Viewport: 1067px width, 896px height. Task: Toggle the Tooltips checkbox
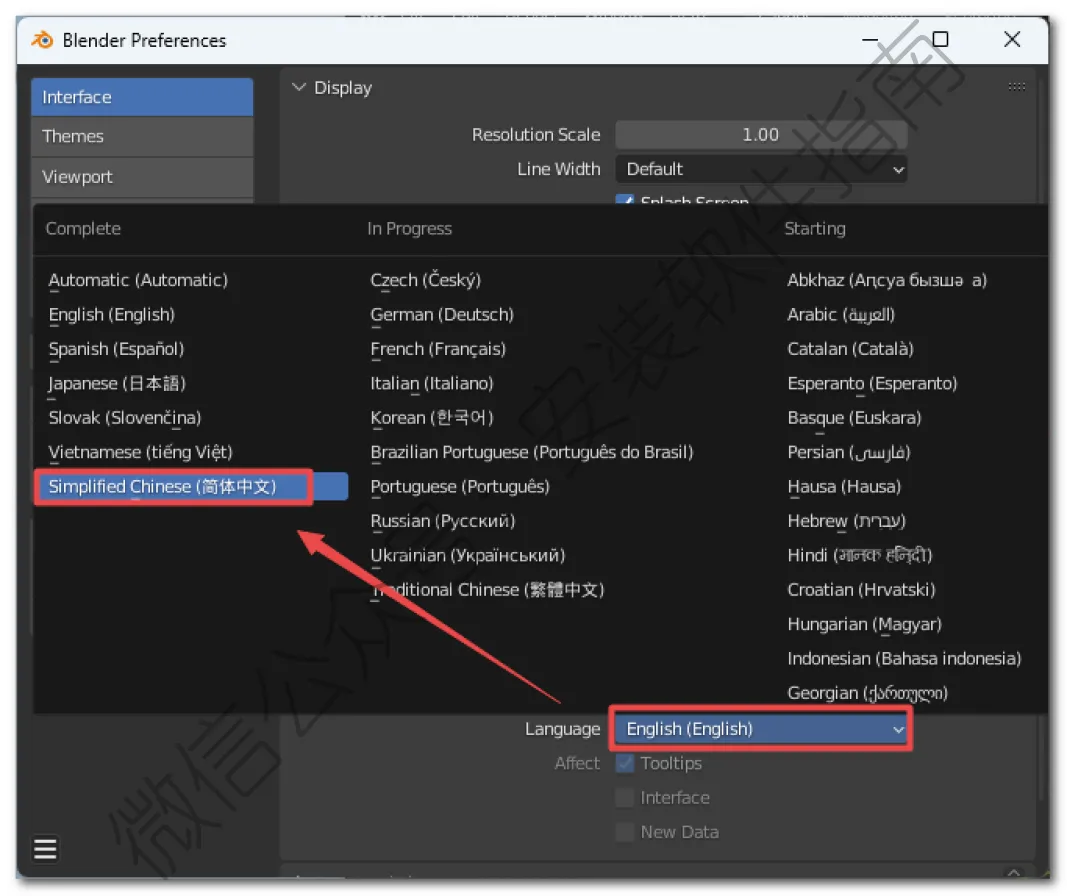625,763
